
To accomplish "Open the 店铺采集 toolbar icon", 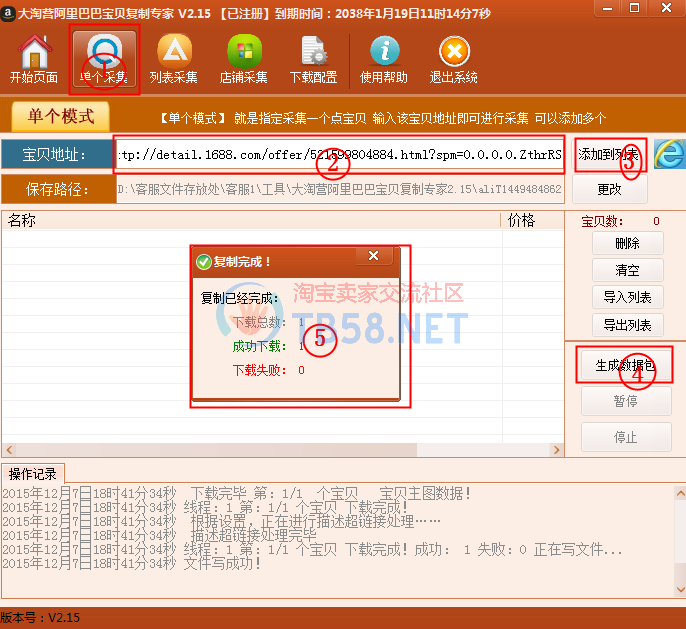I will 244,59.
